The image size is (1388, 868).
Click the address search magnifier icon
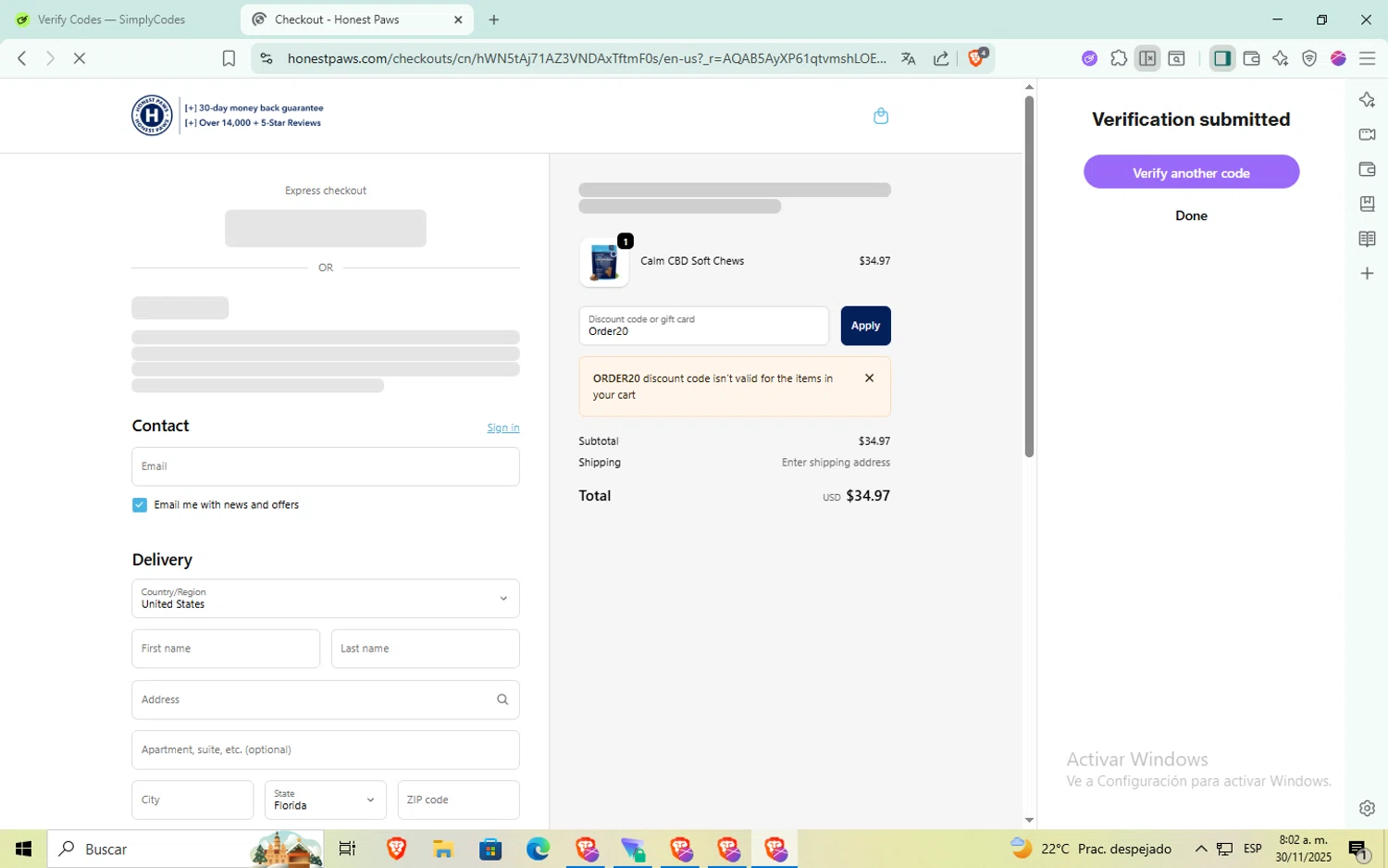coord(502,700)
